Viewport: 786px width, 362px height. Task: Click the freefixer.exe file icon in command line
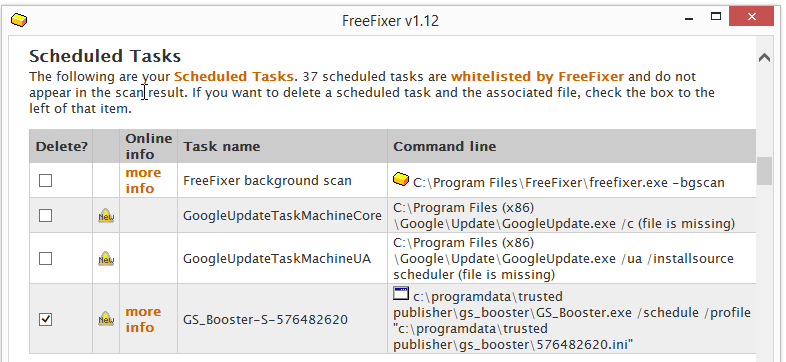[x=401, y=178]
